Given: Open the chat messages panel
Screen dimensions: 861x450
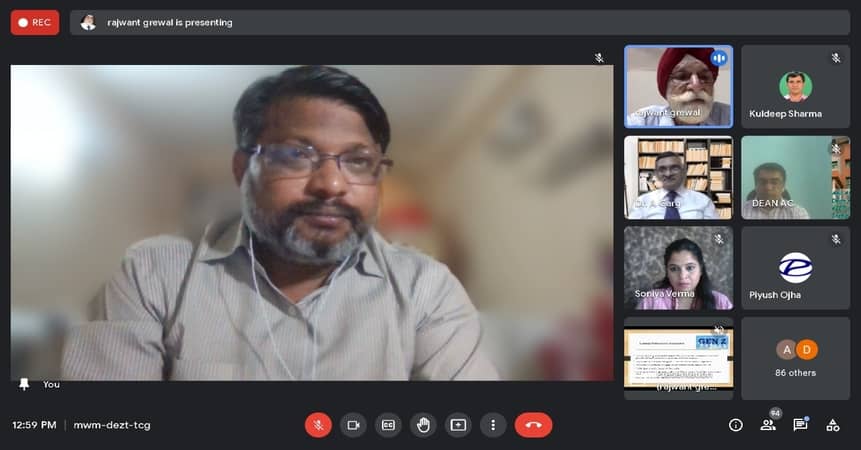Looking at the screenshot, I should pyautogui.click(x=800, y=425).
